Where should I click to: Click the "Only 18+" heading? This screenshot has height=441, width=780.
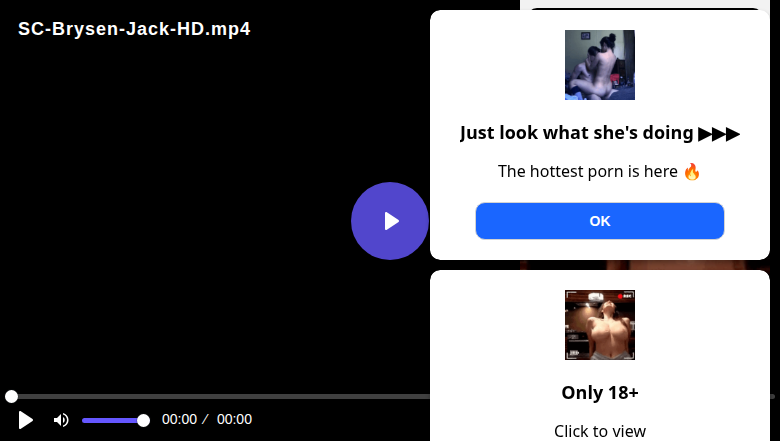click(600, 392)
